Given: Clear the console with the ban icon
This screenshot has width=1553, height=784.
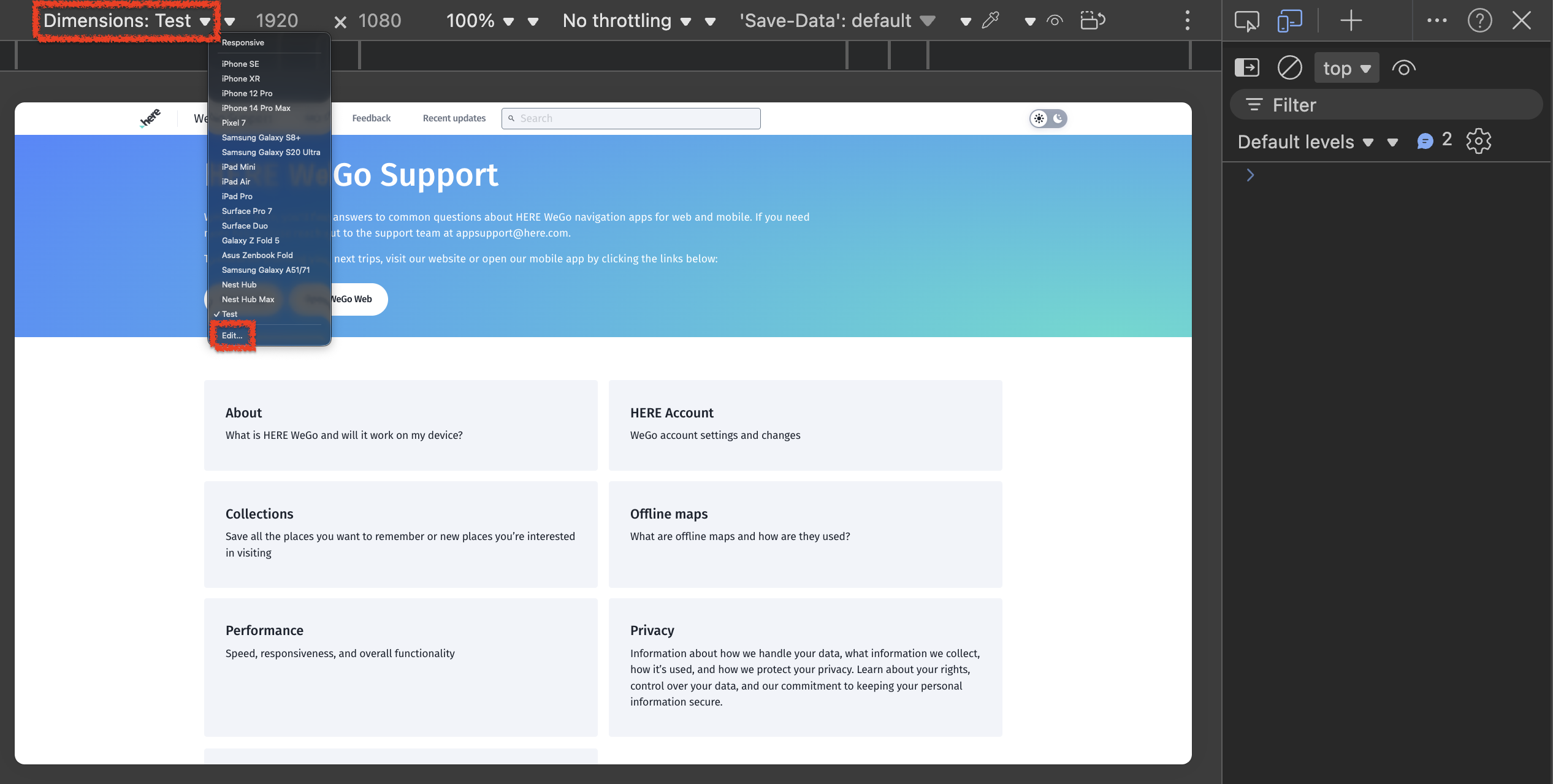Looking at the screenshot, I should pos(1289,67).
